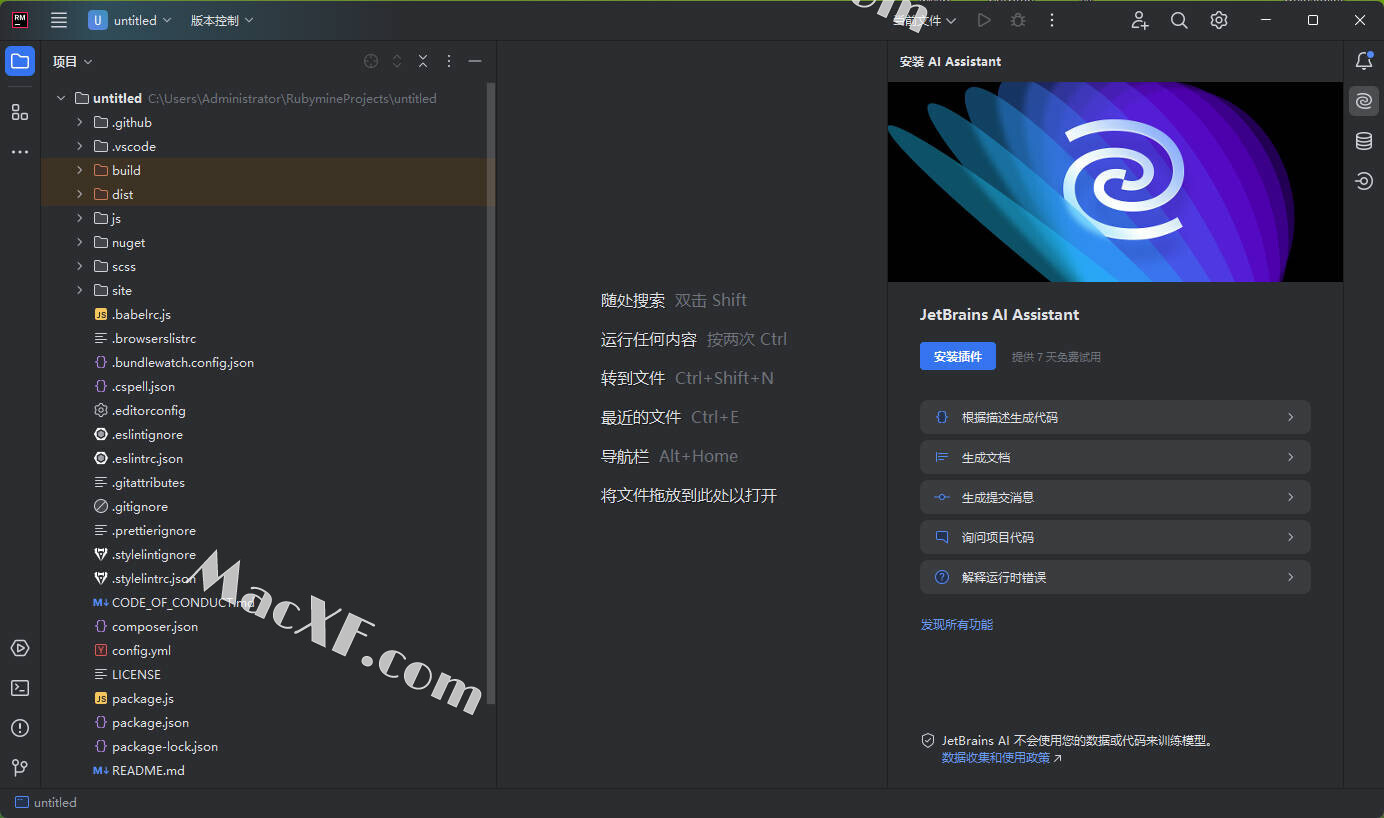The image size is (1384, 818).
Task: Open the current file run configuration dropdown
Action: pyautogui.click(x=925, y=20)
